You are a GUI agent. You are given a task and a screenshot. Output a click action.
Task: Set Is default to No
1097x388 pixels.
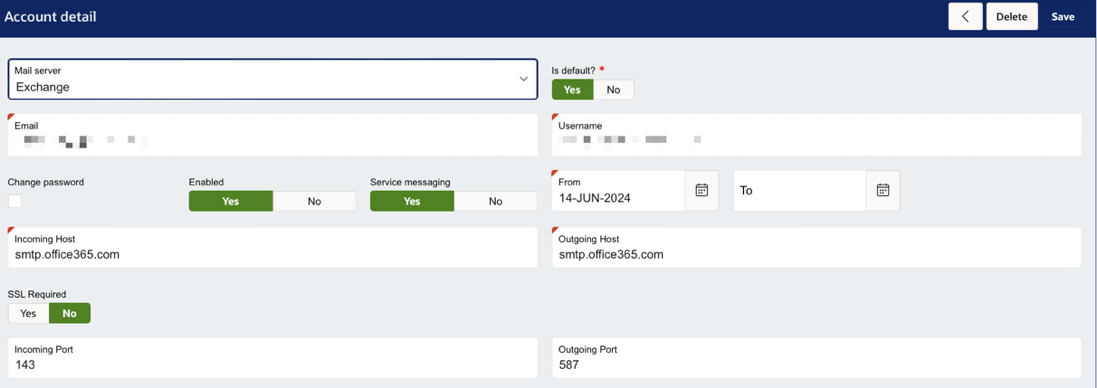[614, 89]
